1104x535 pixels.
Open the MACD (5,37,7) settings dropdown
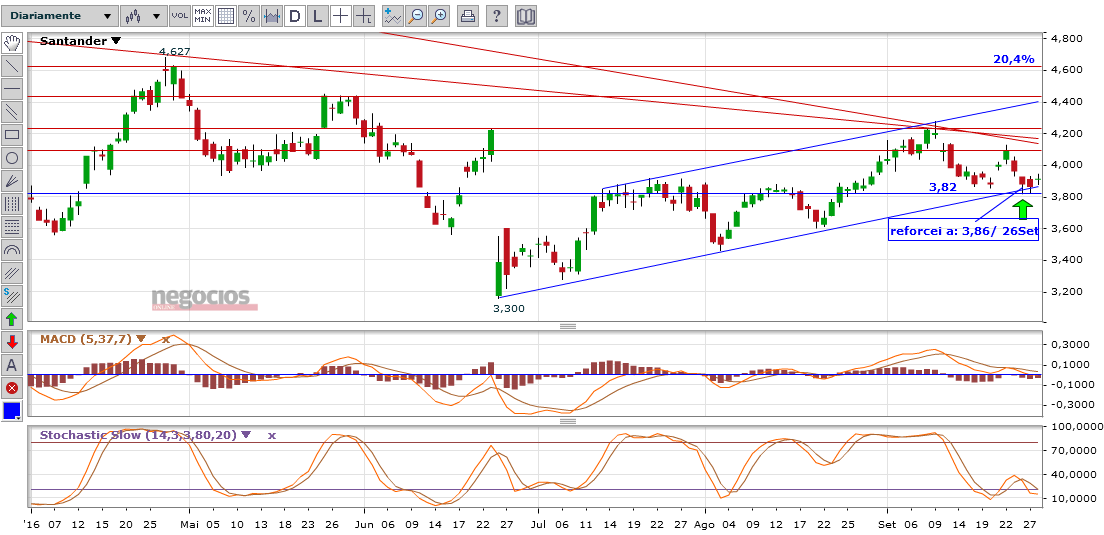coord(141,339)
